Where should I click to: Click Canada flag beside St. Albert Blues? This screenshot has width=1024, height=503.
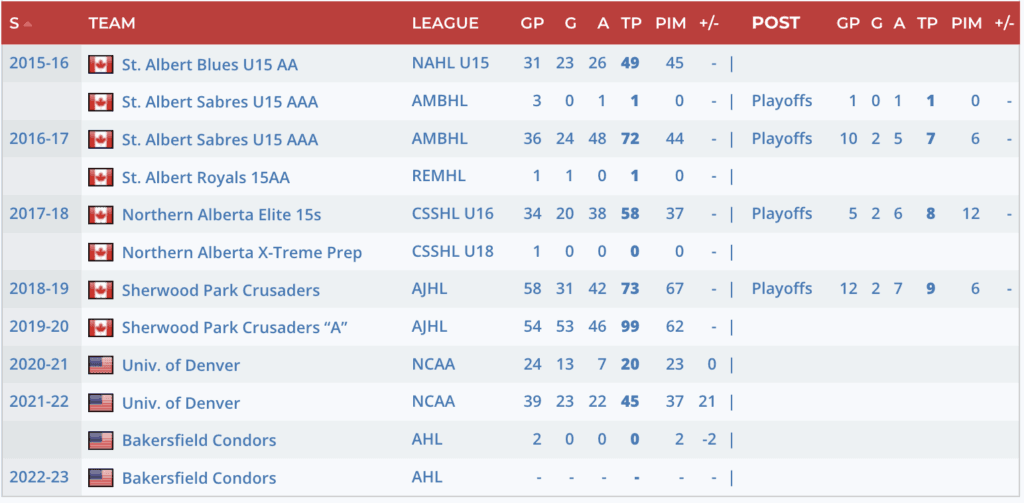[100, 64]
